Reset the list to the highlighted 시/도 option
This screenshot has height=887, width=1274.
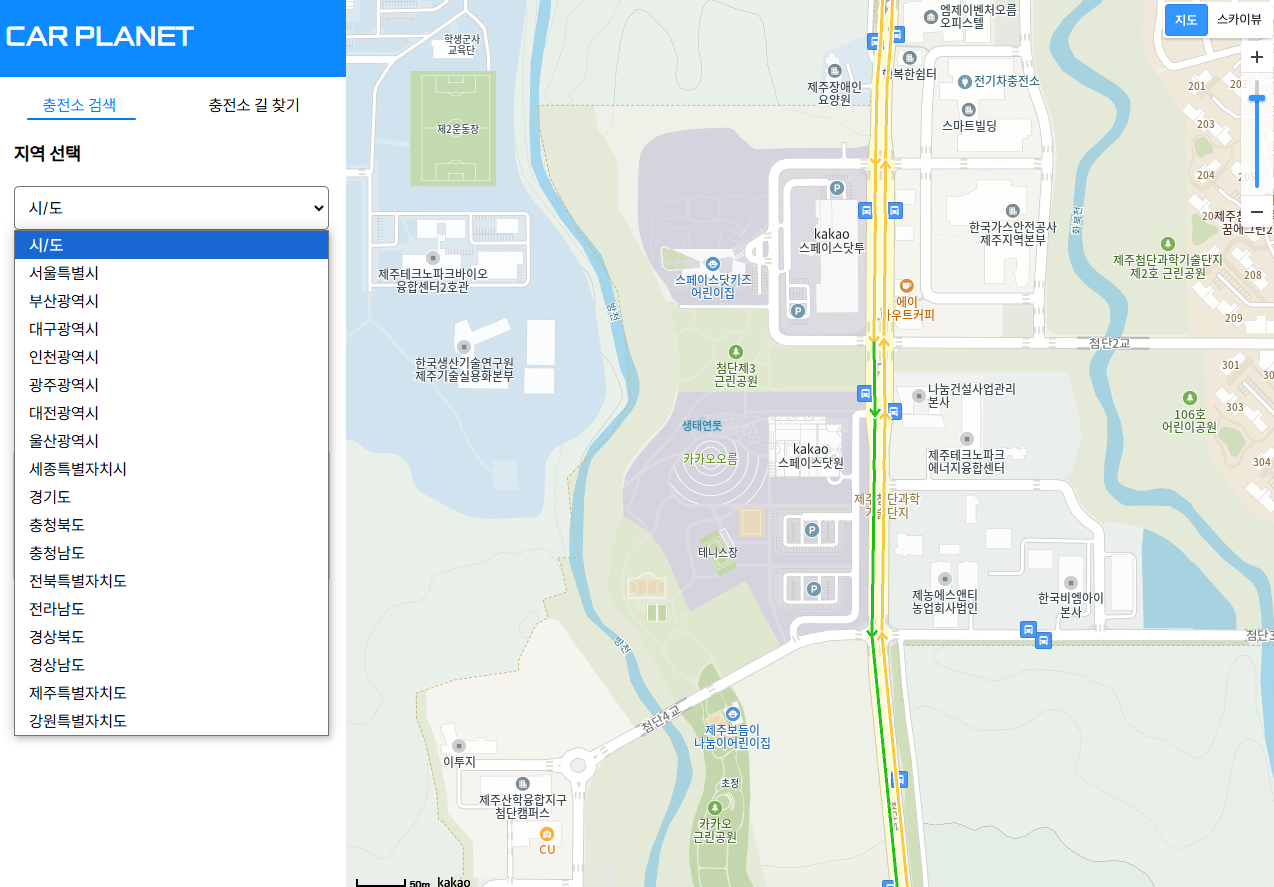[x=171, y=245]
